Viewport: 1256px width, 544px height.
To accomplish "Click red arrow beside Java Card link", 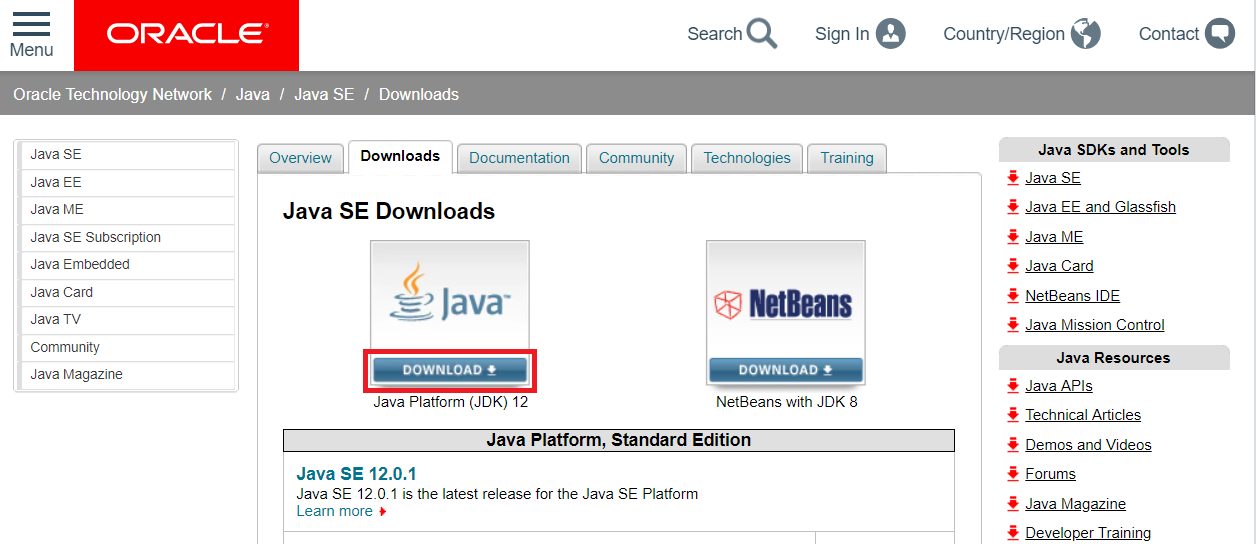I will (1013, 266).
